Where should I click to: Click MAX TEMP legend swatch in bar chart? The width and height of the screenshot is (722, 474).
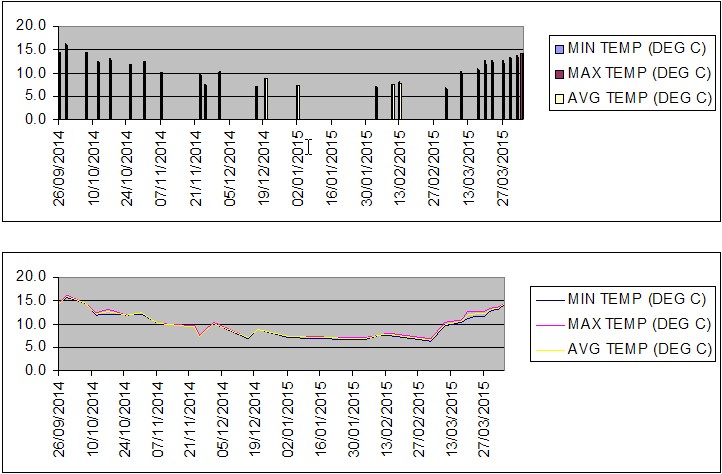tap(559, 74)
